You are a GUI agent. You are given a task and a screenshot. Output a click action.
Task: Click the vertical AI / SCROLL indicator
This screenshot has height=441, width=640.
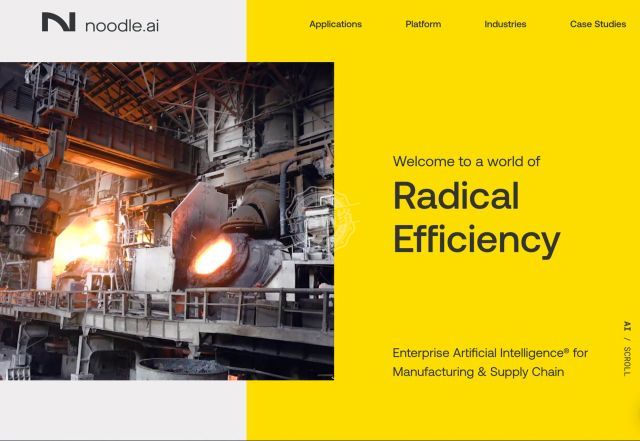[627, 348]
